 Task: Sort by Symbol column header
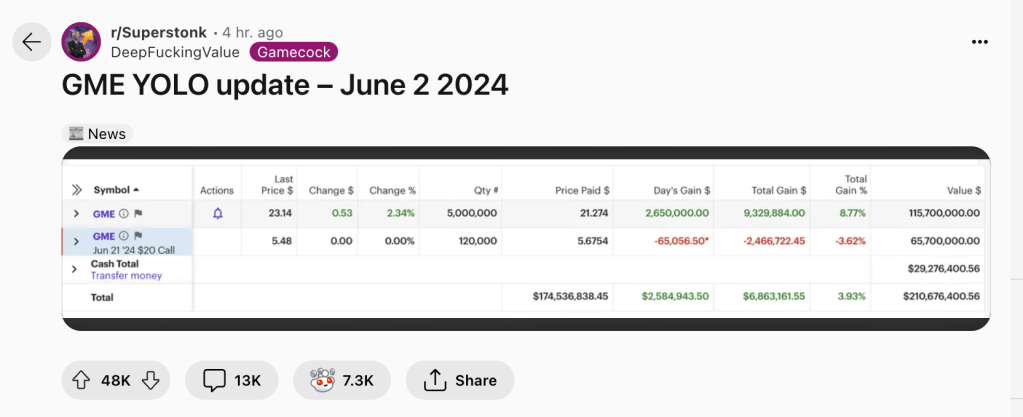116,189
